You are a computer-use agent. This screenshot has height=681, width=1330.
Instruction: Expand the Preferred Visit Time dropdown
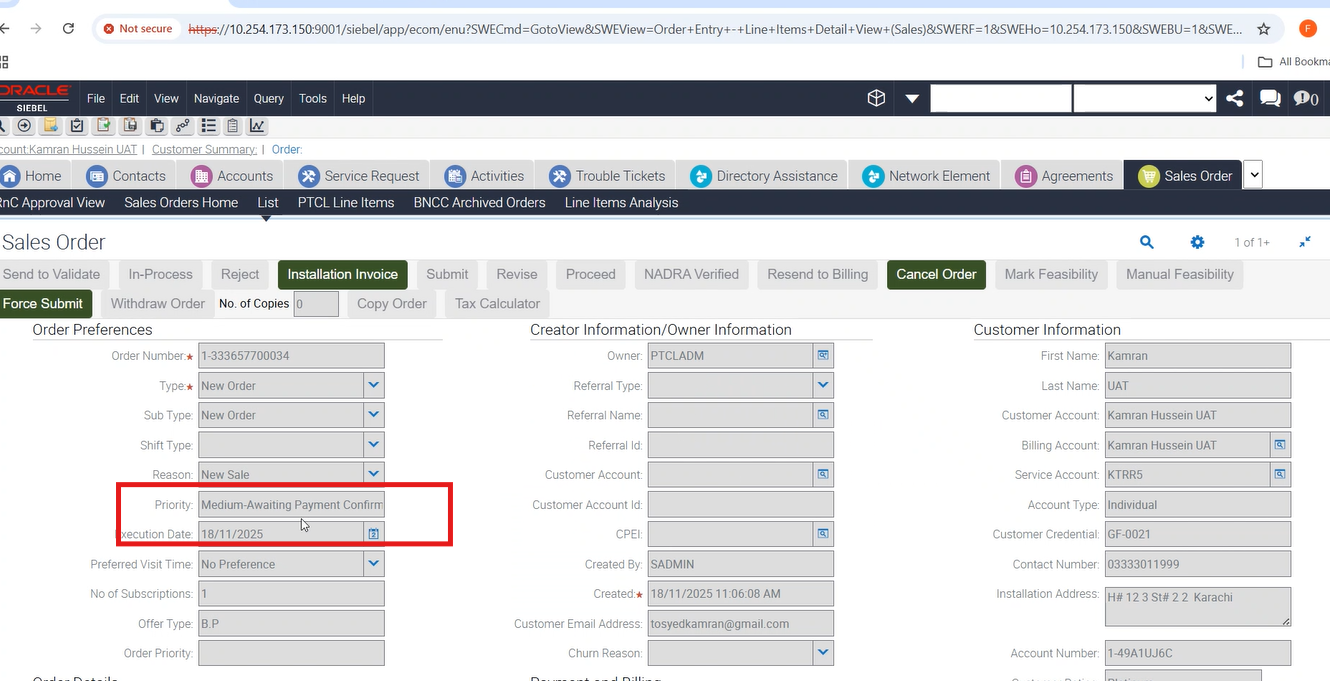pyautogui.click(x=373, y=564)
